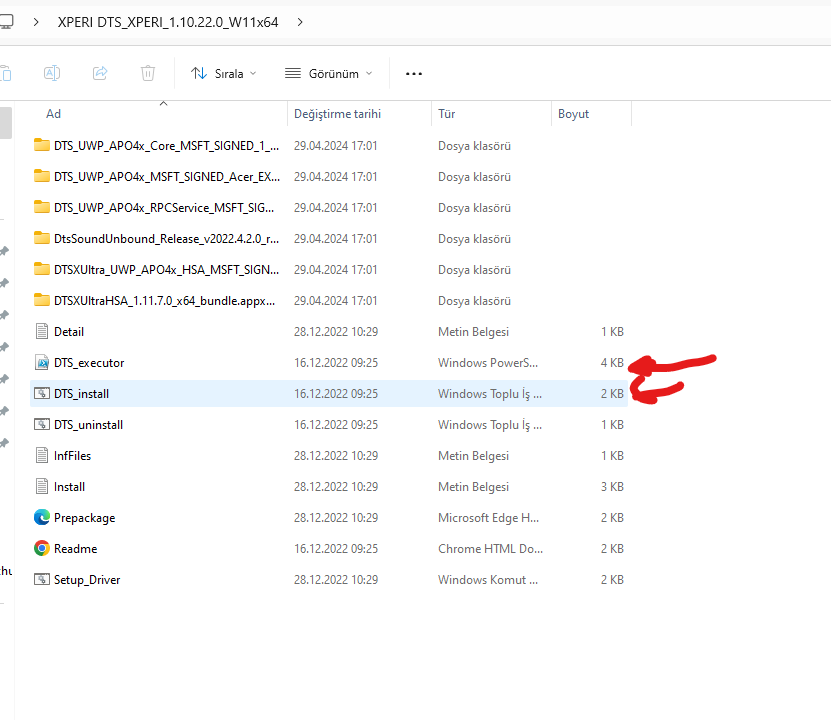Screen dimensions: 831x720
Task: Click the Install text document icon
Action: [42, 486]
